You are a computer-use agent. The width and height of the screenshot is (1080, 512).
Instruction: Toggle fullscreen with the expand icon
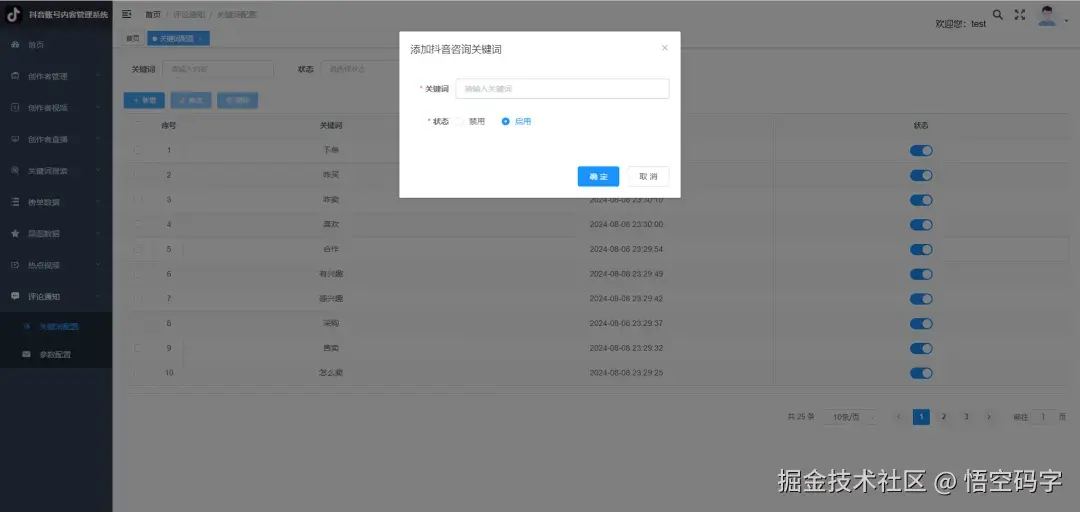tap(1020, 14)
